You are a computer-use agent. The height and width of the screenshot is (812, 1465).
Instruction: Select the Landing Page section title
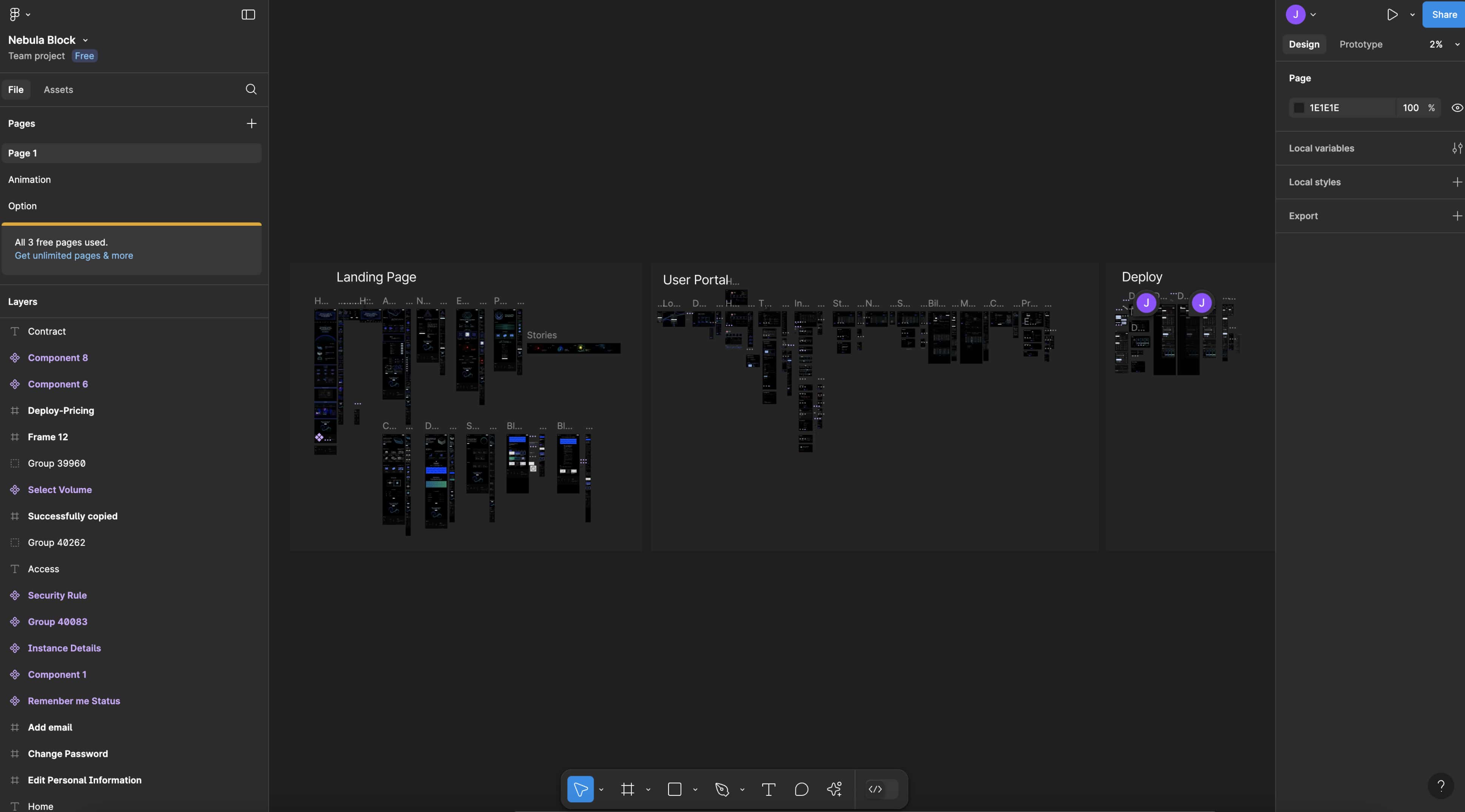pyautogui.click(x=376, y=277)
